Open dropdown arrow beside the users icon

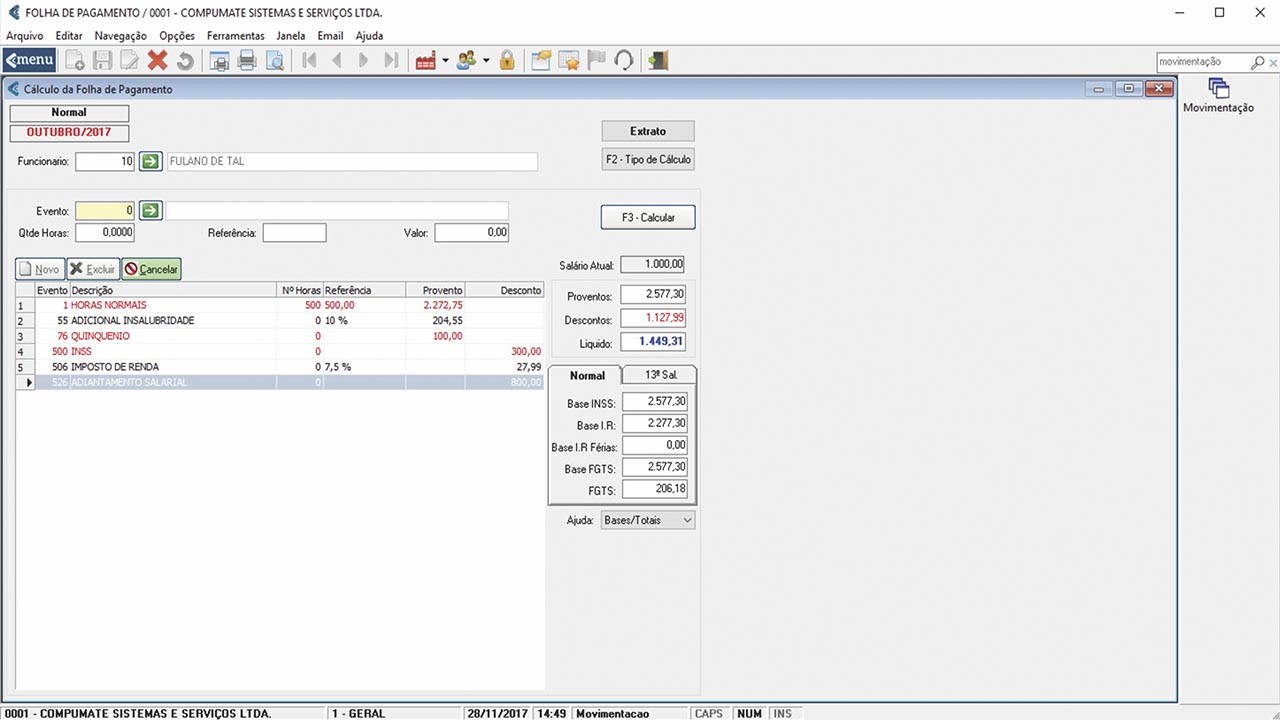[x=486, y=61]
